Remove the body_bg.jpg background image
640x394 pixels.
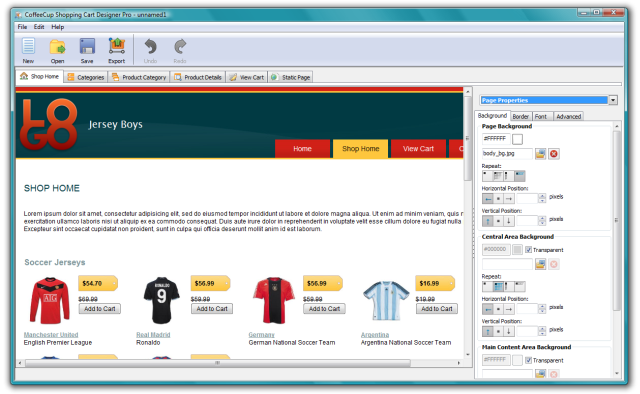point(553,154)
